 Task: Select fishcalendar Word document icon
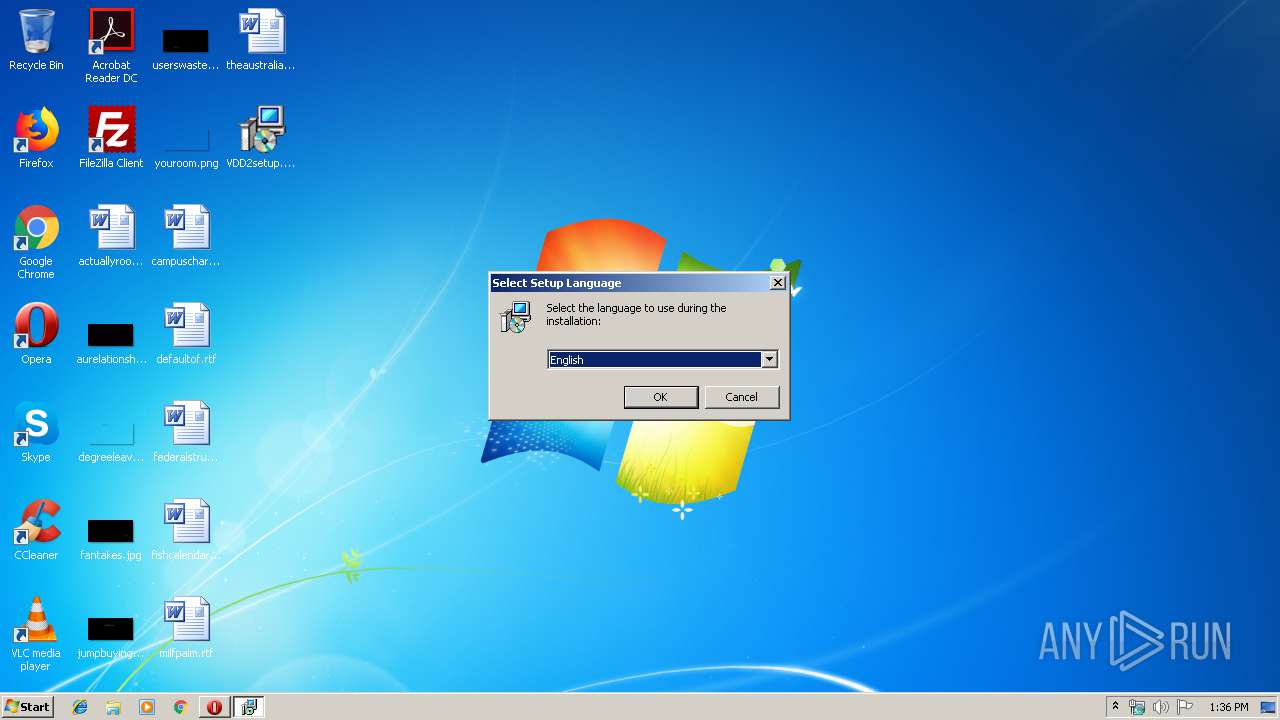pyautogui.click(x=186, y=530)
